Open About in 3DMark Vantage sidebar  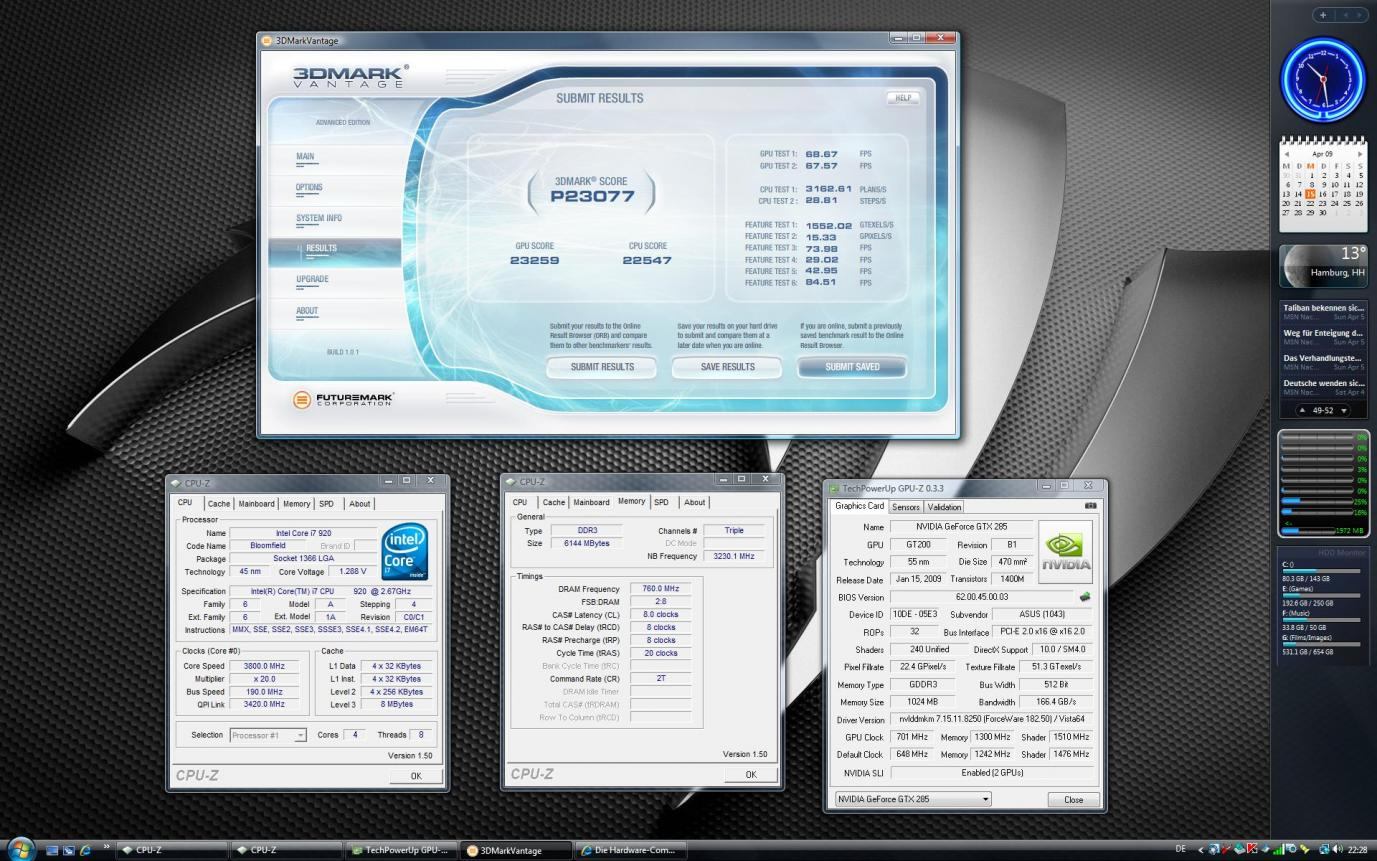[307, 311]
